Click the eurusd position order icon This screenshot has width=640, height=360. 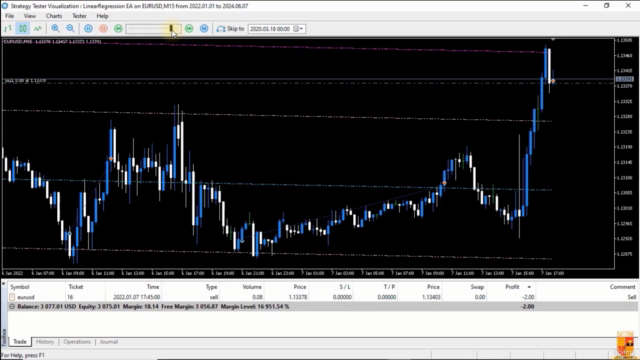point(12,297)
